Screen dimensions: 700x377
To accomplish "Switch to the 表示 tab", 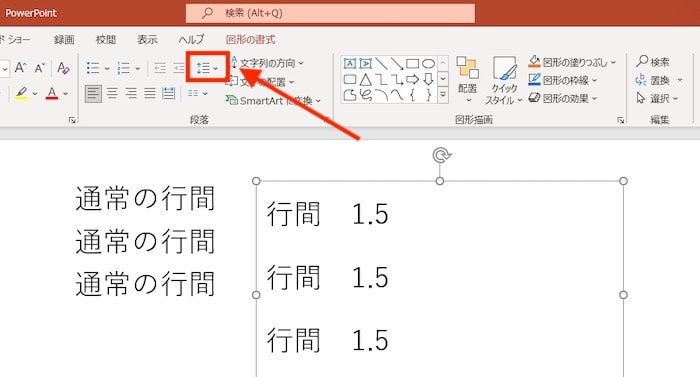I will pyautogui.click(x=147, y=40).
